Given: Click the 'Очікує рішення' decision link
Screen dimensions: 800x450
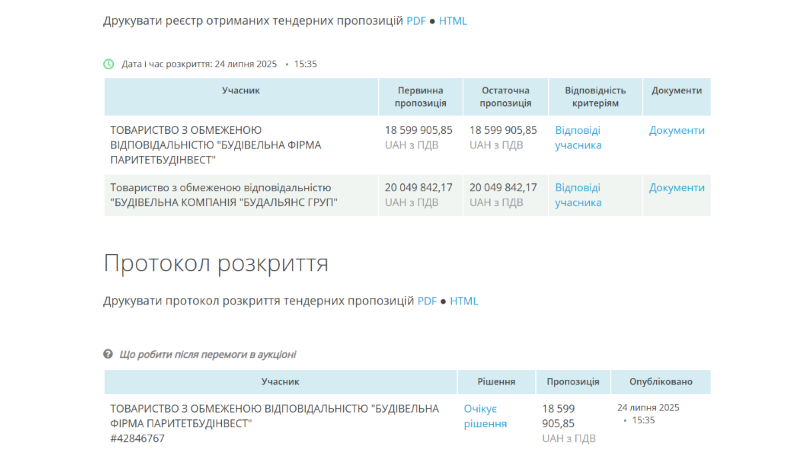Looking at the screenshot, I should pos(485,416).
